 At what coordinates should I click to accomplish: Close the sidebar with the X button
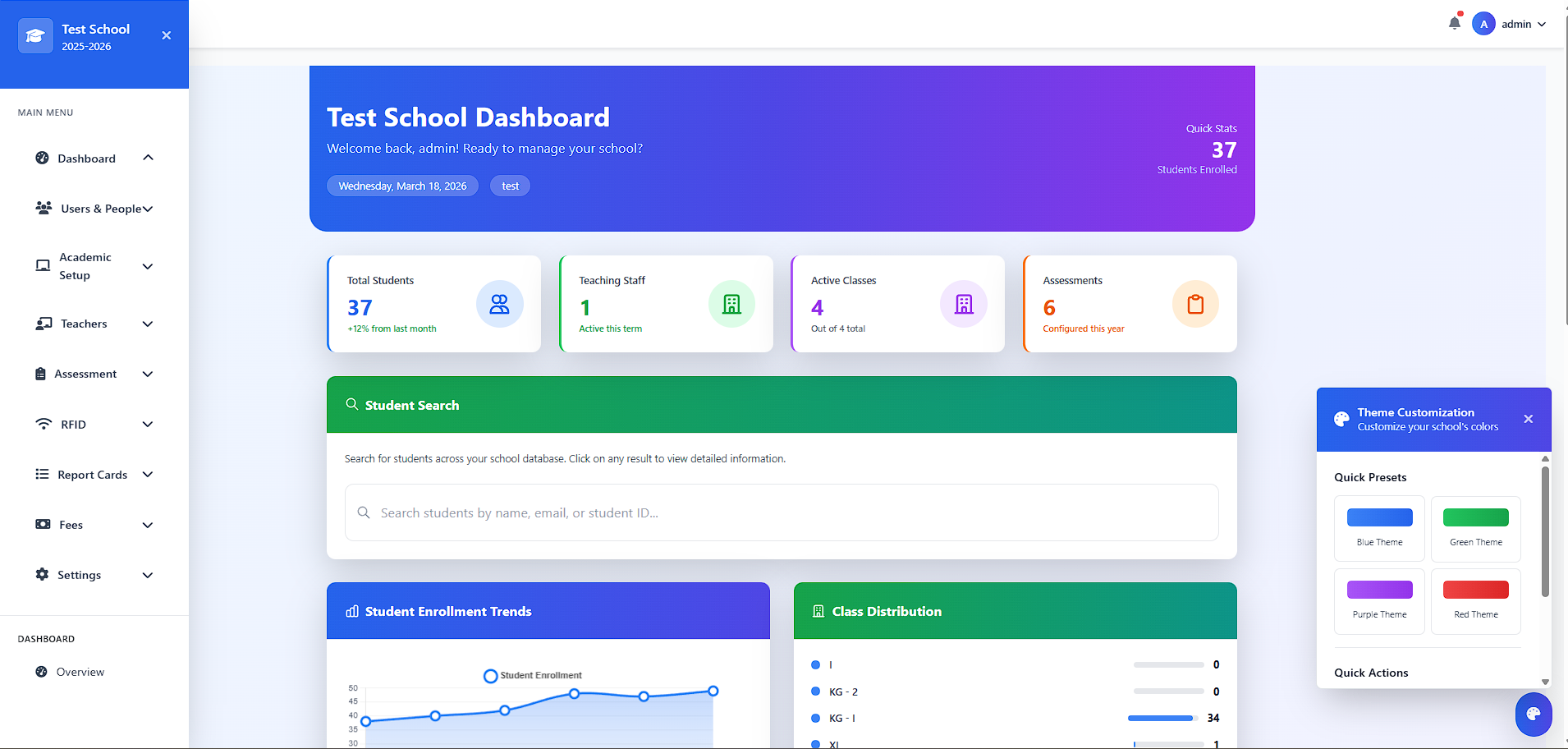coord(167,35)
